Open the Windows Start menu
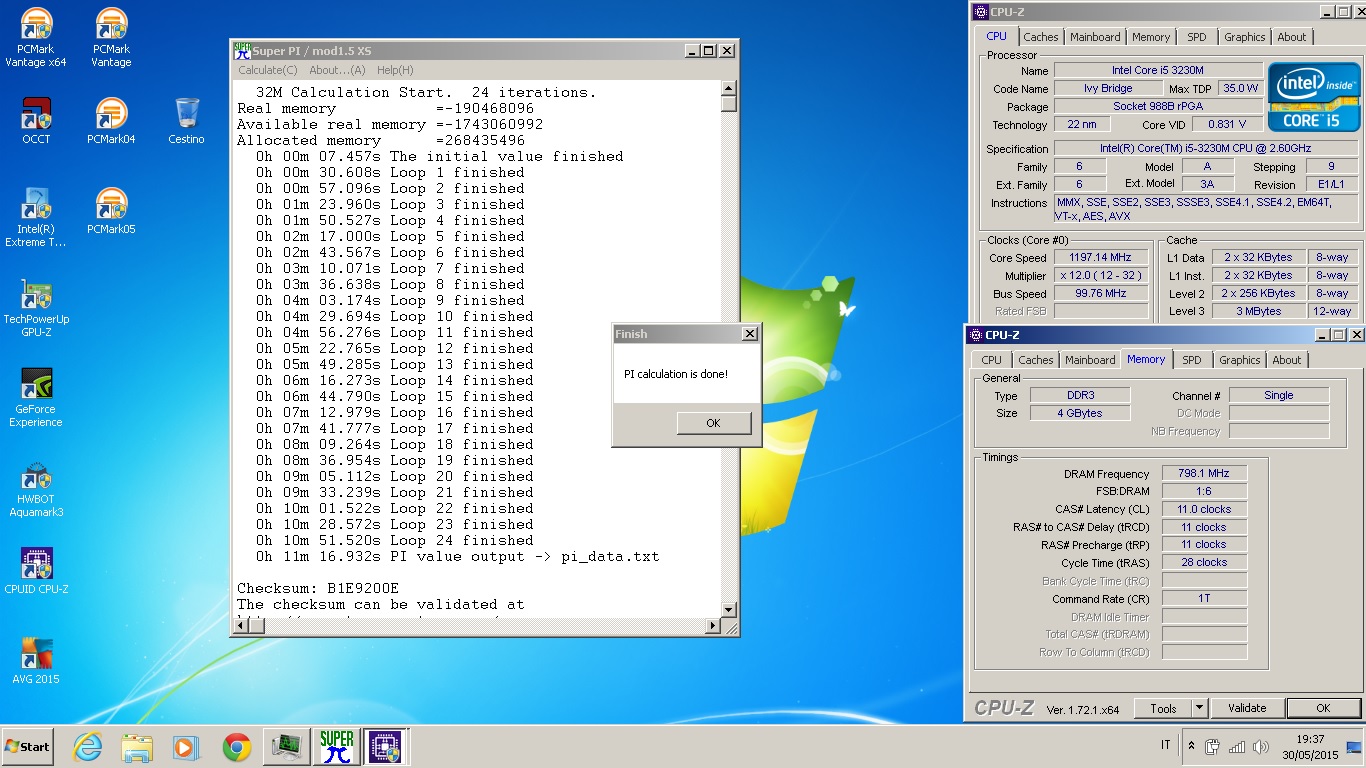The image size is (1366, 768). (27, 746)
